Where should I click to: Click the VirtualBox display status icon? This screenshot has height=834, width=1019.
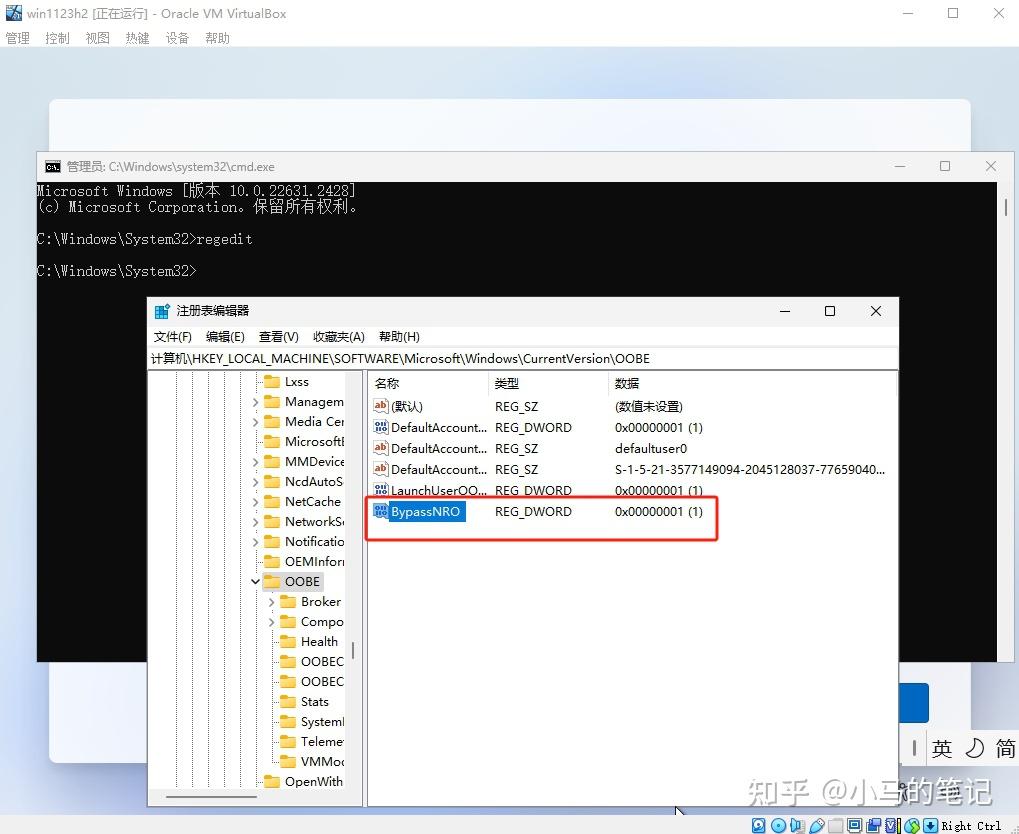click(x=854, y=824)
